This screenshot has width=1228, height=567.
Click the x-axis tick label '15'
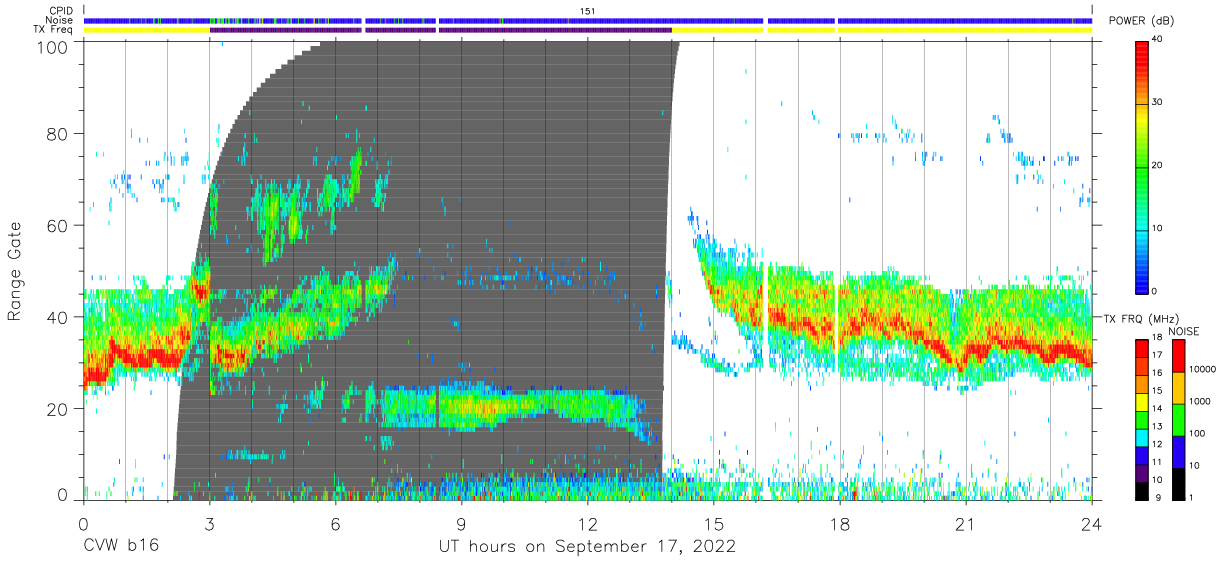714,524
